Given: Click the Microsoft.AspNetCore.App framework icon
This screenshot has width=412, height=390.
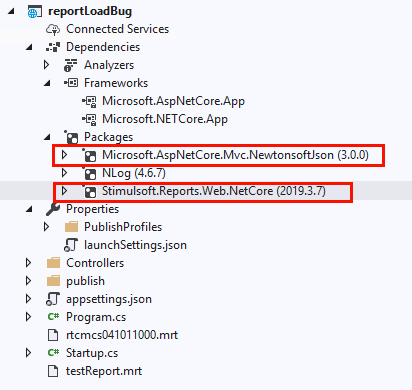Looking at the screenshot, I should click(89, 101).
